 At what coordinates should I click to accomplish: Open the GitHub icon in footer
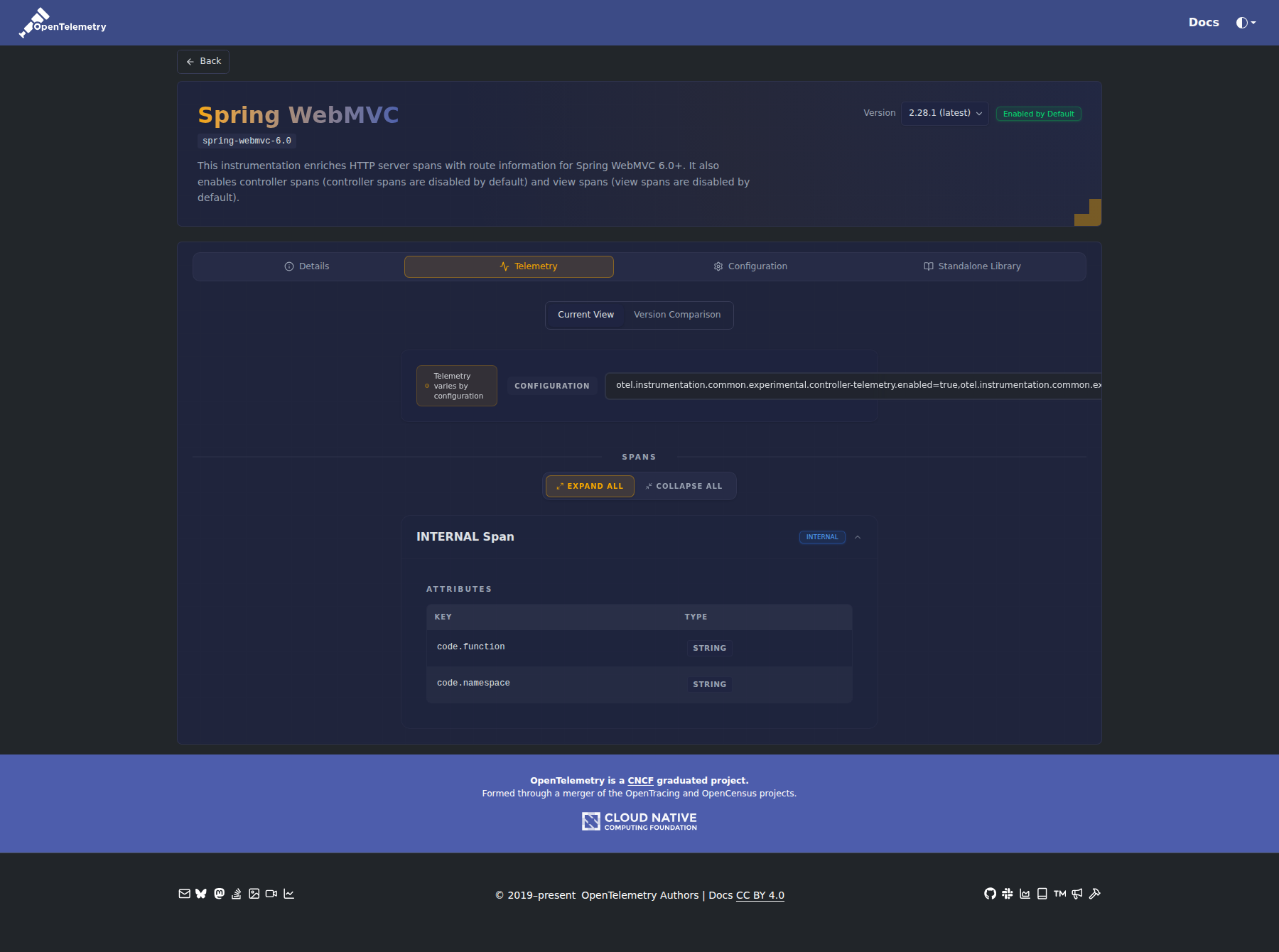point(990,894)
